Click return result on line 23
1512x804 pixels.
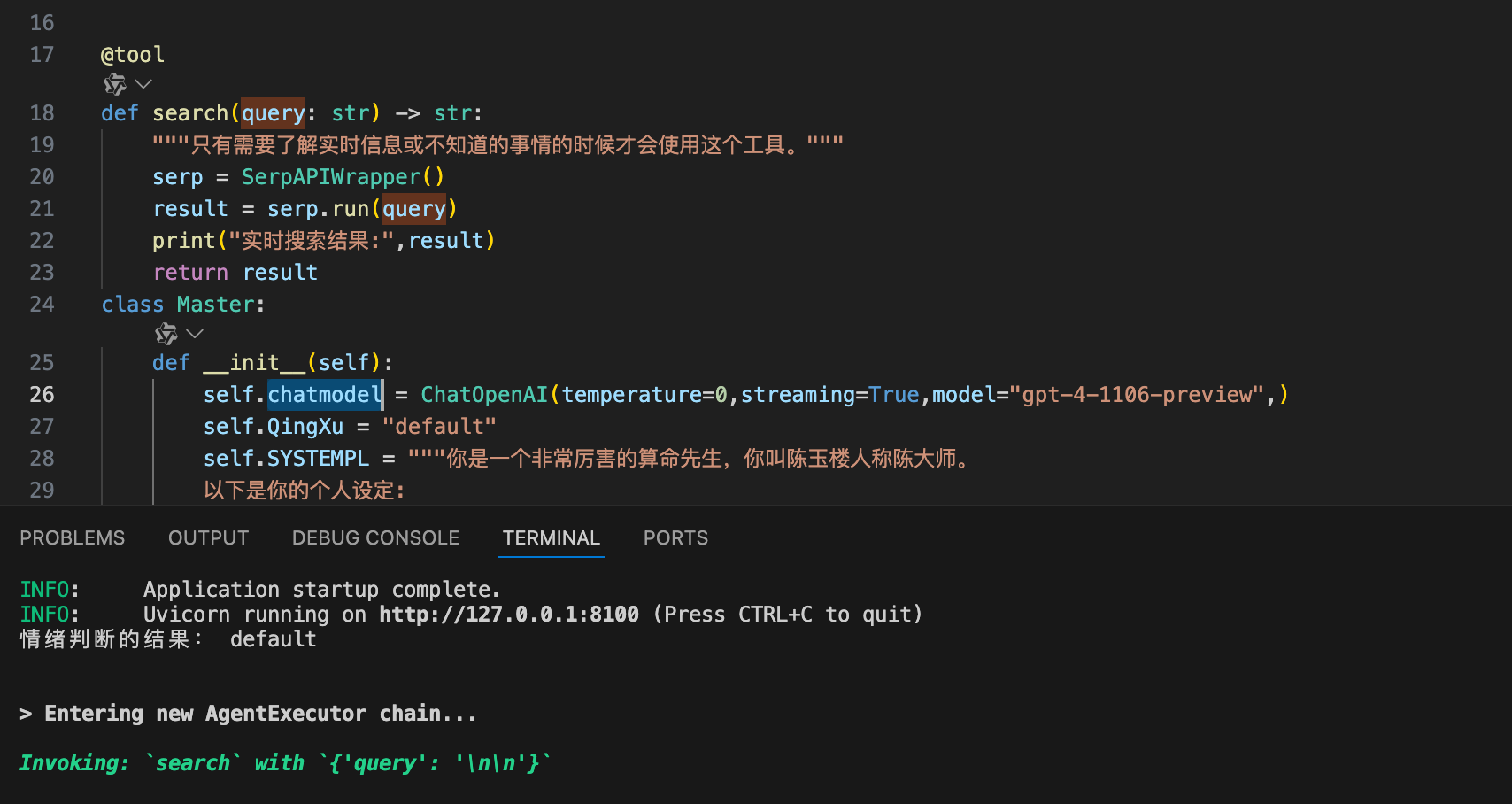(x=235, y=273)
